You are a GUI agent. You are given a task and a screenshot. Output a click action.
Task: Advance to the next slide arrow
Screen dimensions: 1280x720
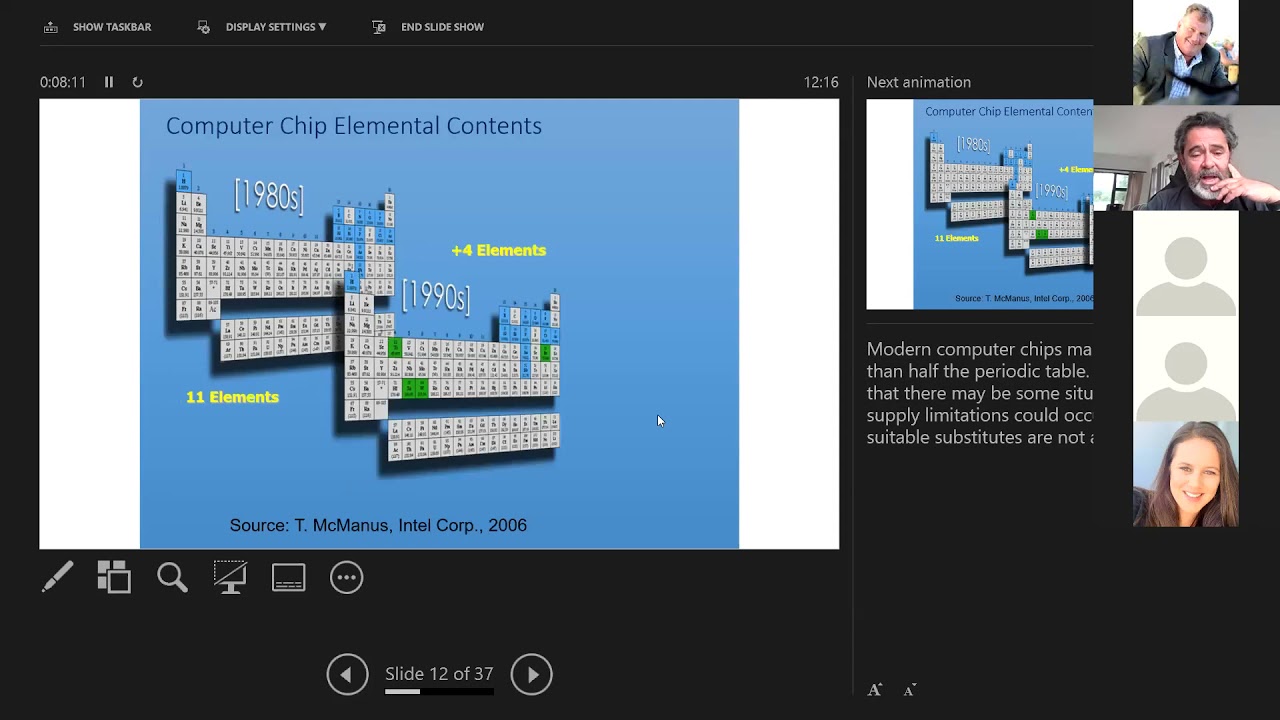tap(531, 674)
